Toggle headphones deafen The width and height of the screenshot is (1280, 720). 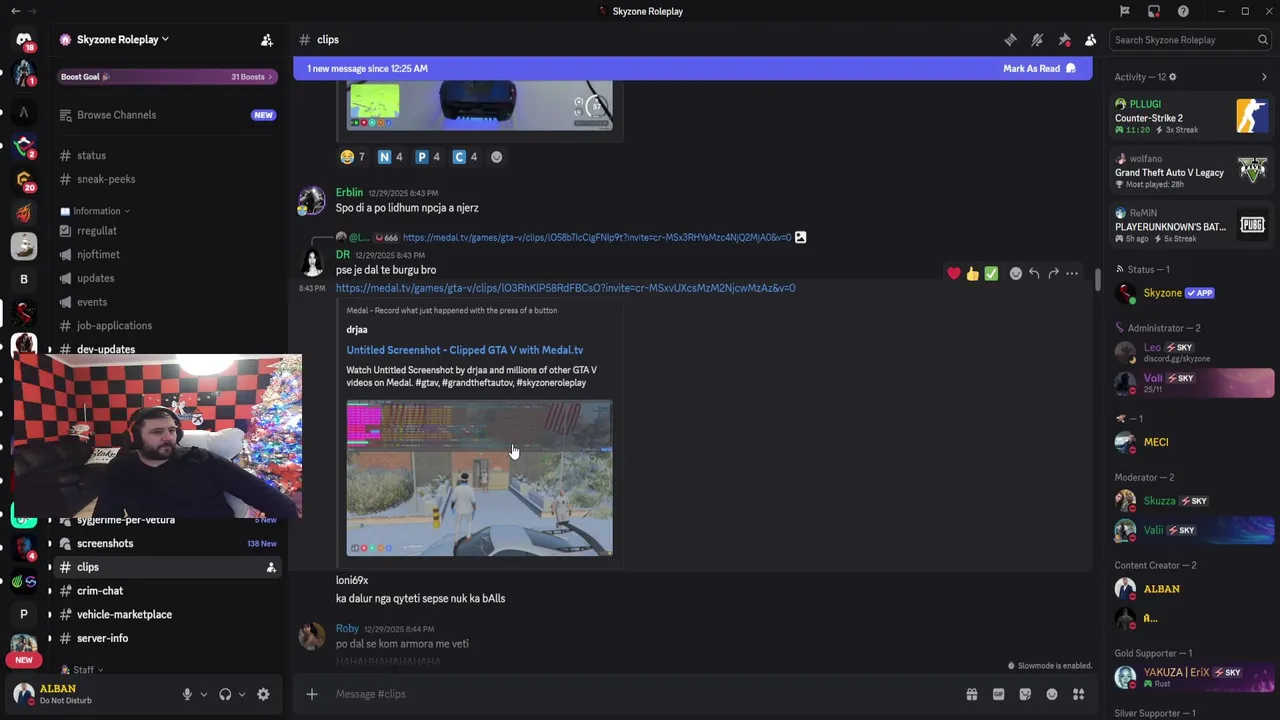tap(225, 694)
